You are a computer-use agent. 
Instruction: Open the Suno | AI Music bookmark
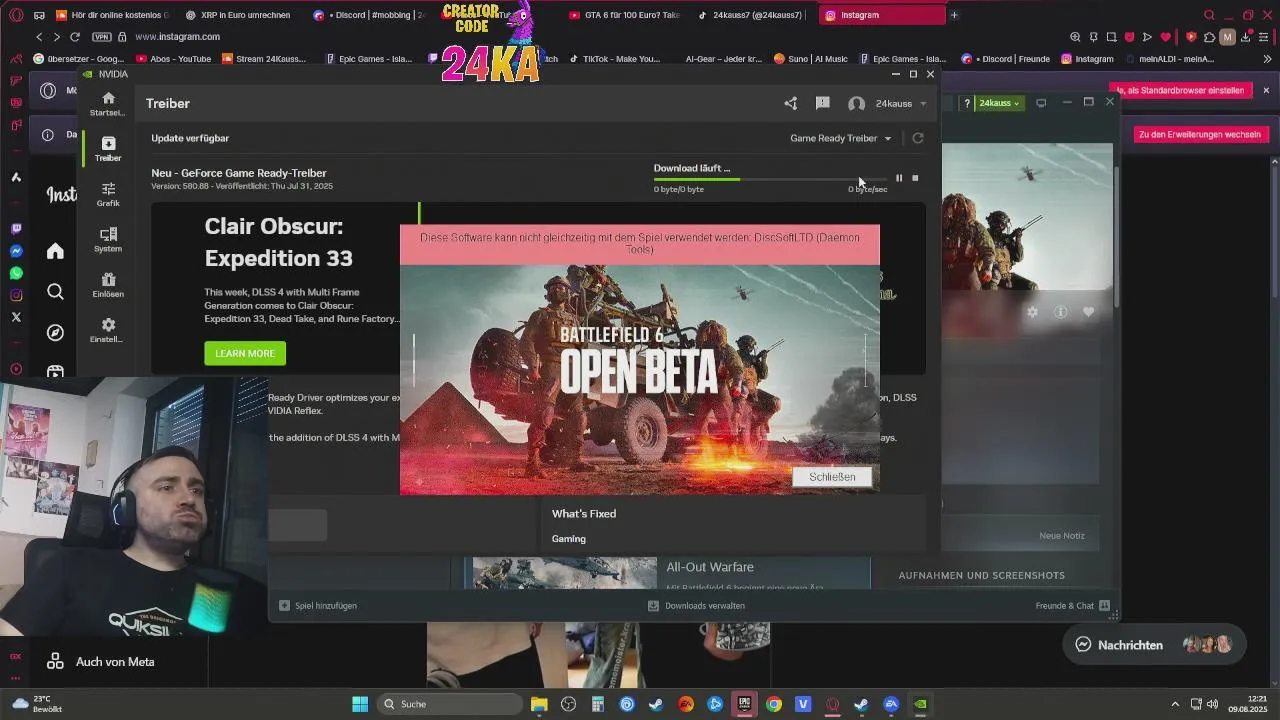pos(811,59)
